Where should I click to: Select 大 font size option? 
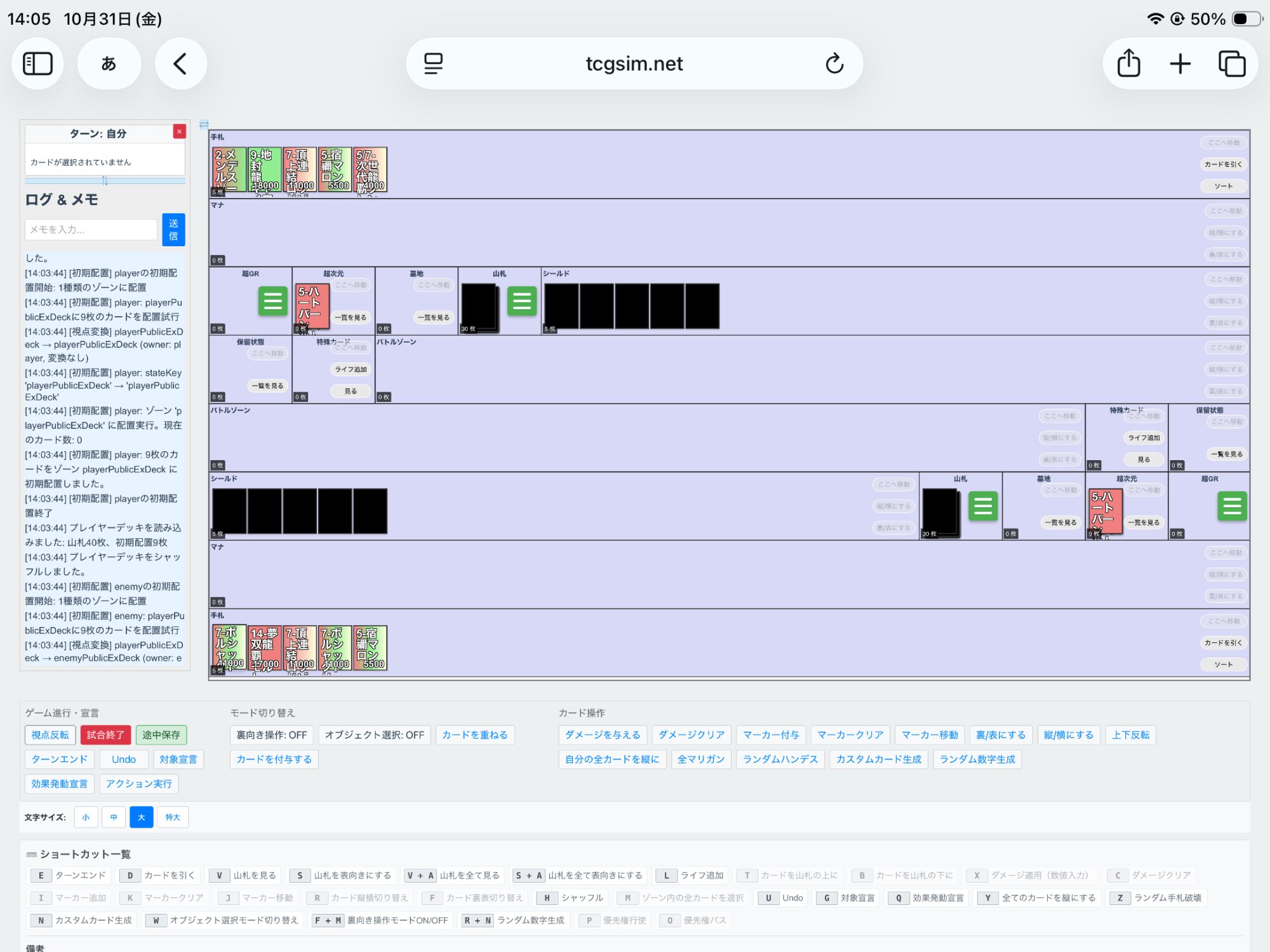click(141, 817)
